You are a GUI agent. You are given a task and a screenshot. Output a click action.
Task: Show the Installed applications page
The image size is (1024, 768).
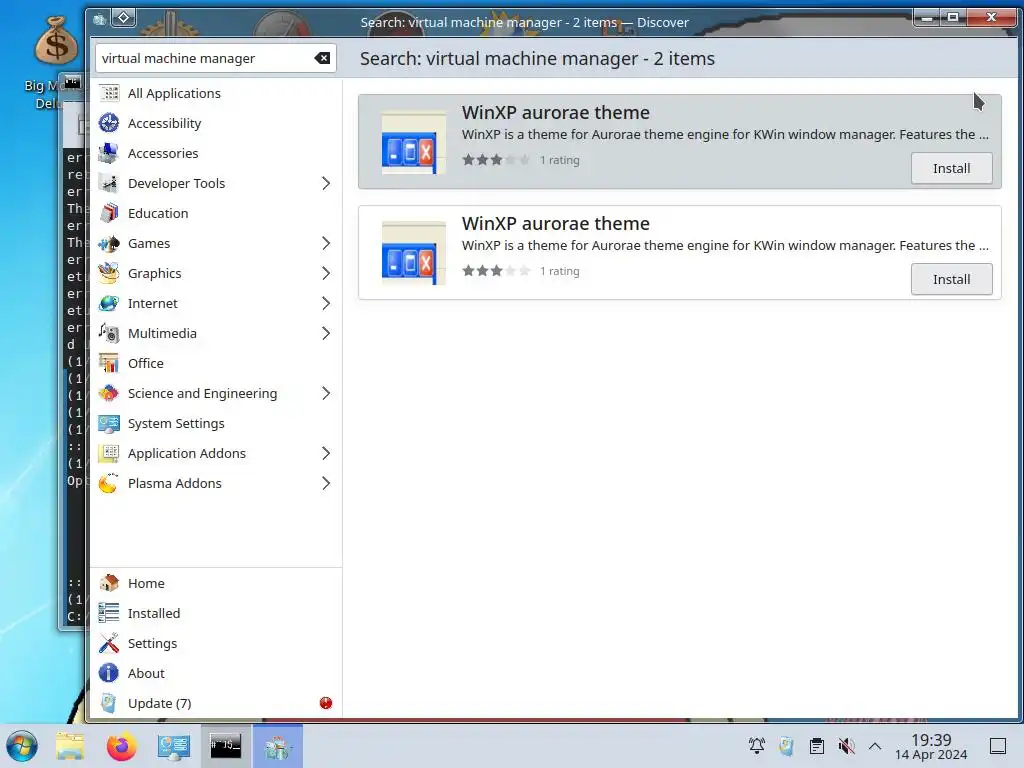tap(154, 613)
